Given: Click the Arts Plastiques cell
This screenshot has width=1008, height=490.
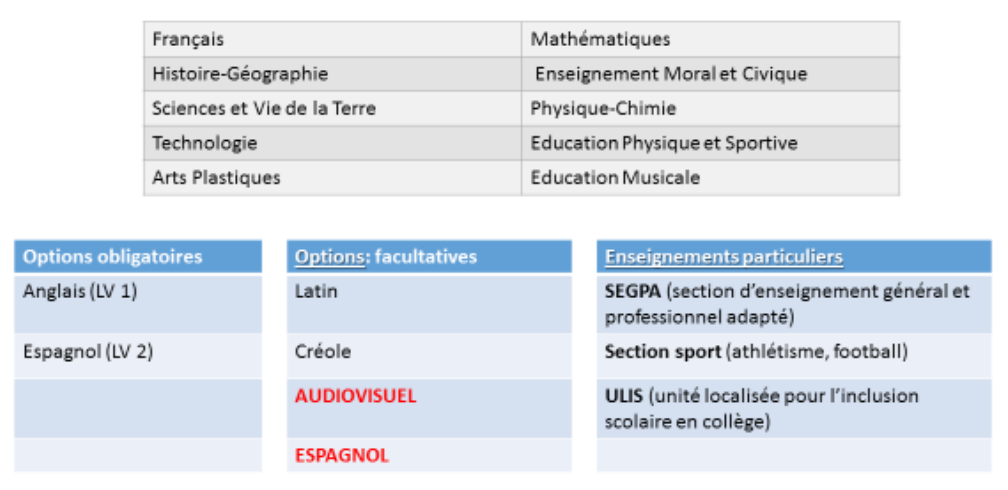Looking at the screenshot, I should click(x=216, y=178).
